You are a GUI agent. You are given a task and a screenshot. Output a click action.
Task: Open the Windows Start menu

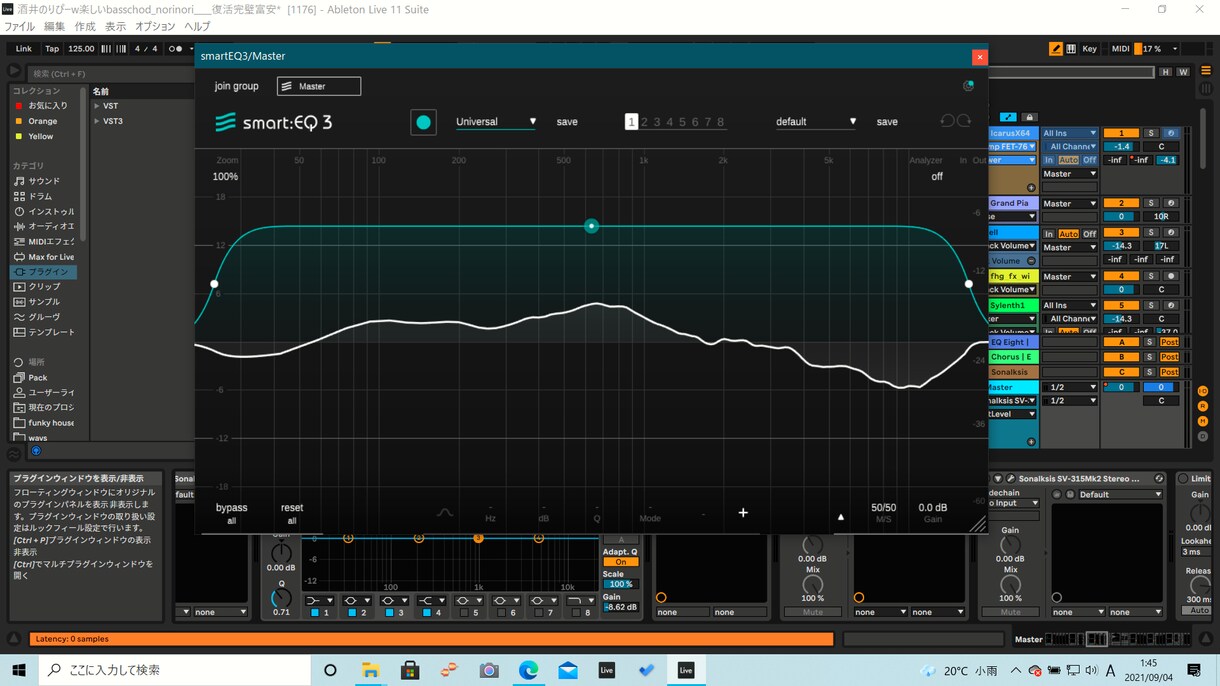tap(19, 669)
